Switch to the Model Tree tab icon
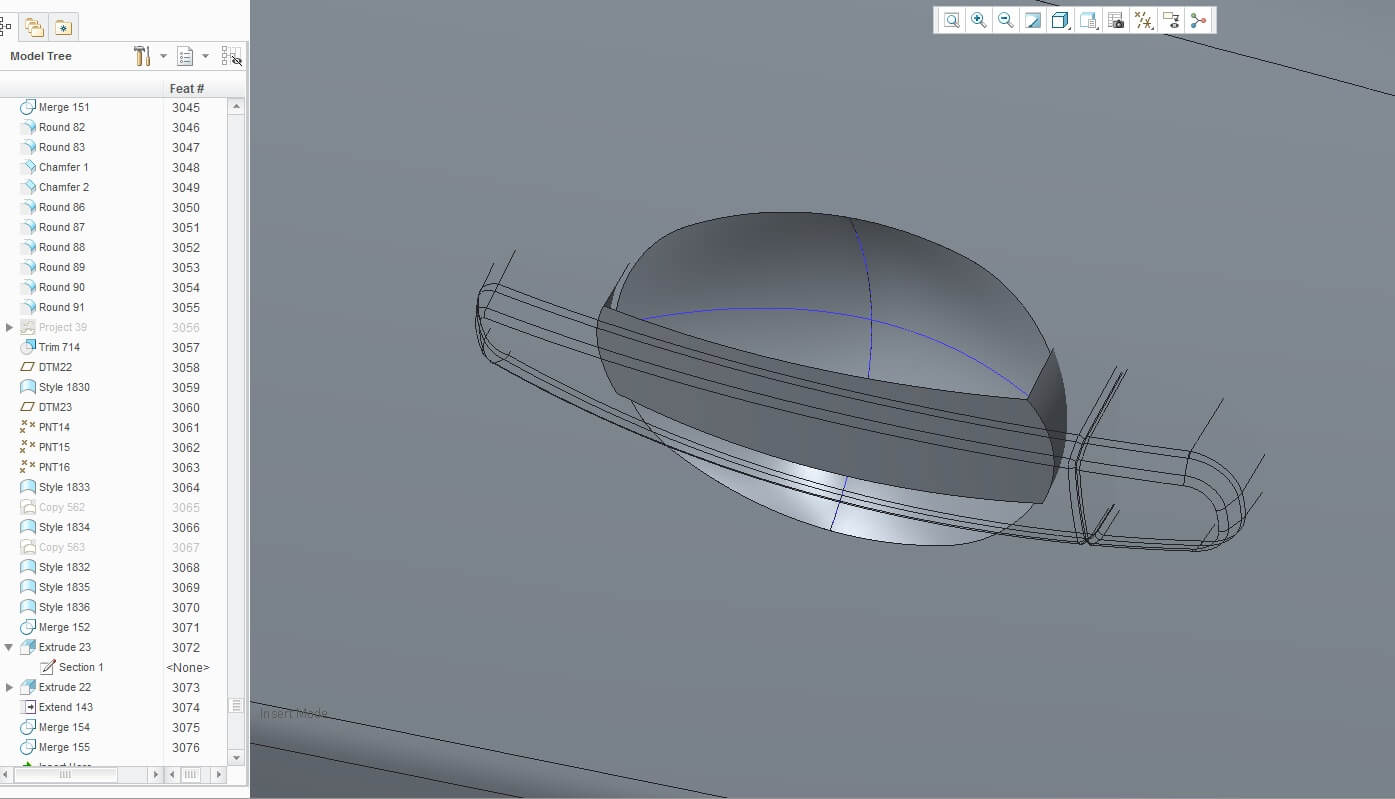The image size is (1395, 799). pos(6,27)
